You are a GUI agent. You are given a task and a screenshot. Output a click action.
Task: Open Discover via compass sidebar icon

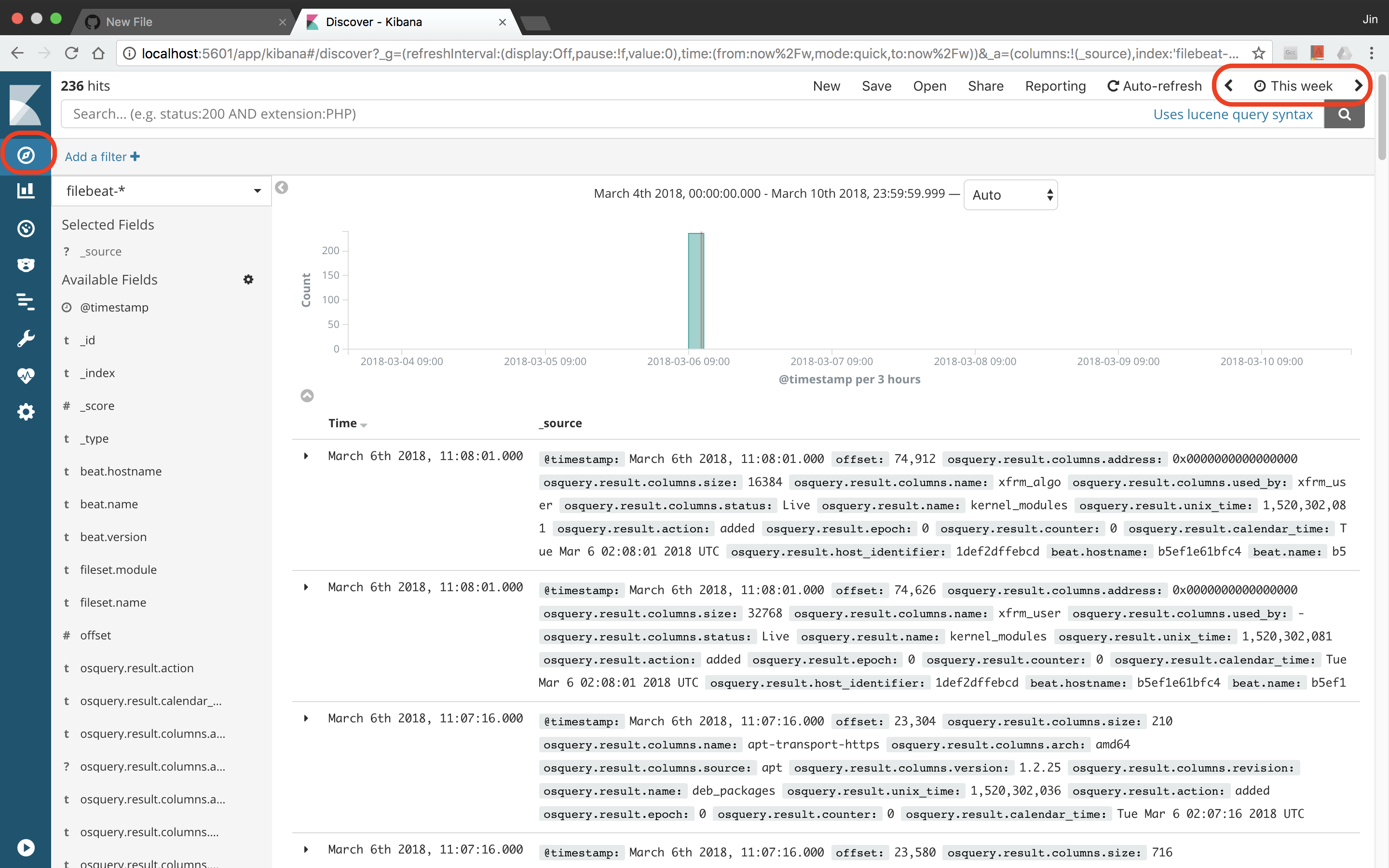pyautogui.click(x=26, y=155)
